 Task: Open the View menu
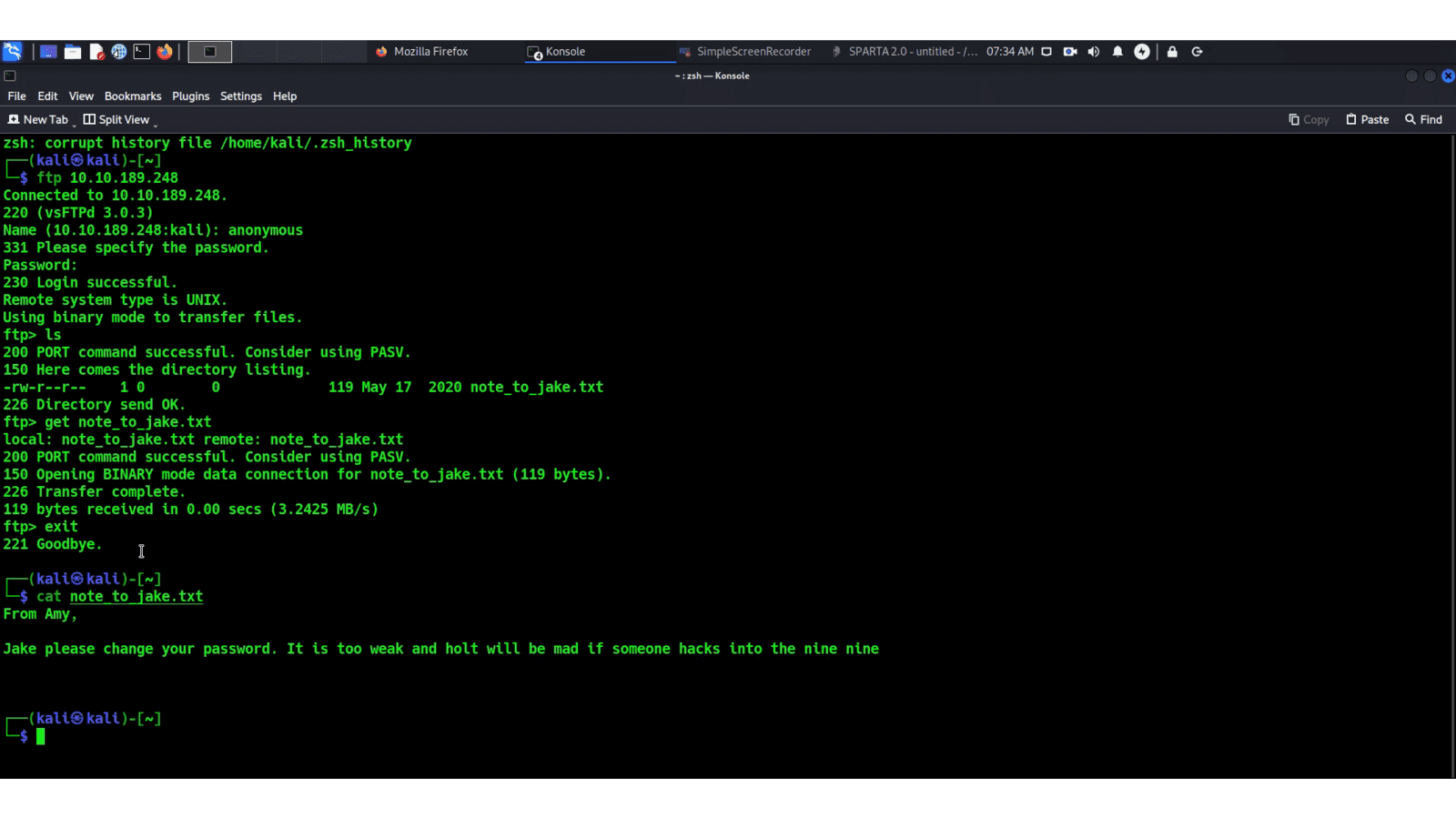[x=81, y=96]
